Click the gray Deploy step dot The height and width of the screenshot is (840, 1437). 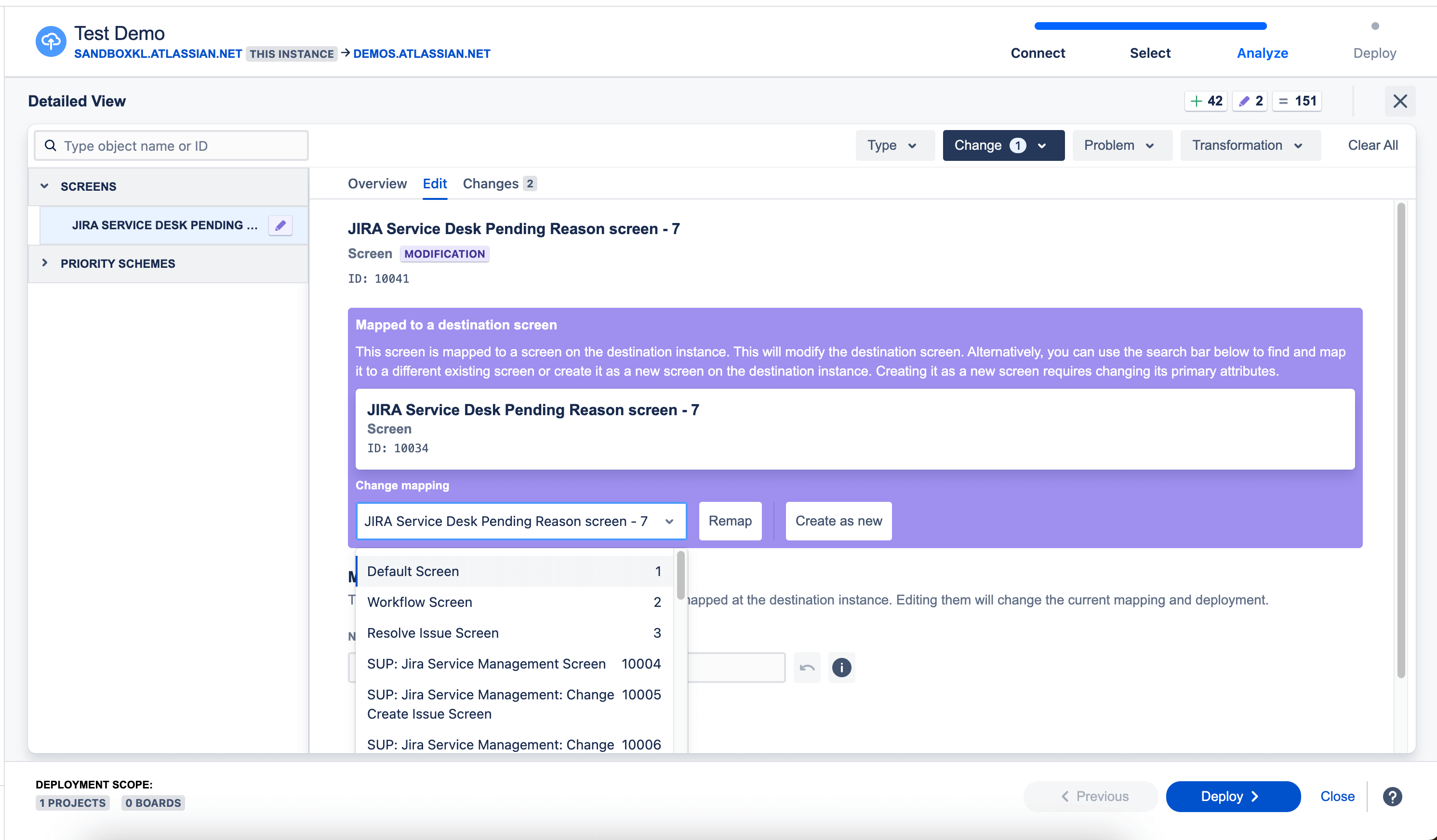(1374, 26)
